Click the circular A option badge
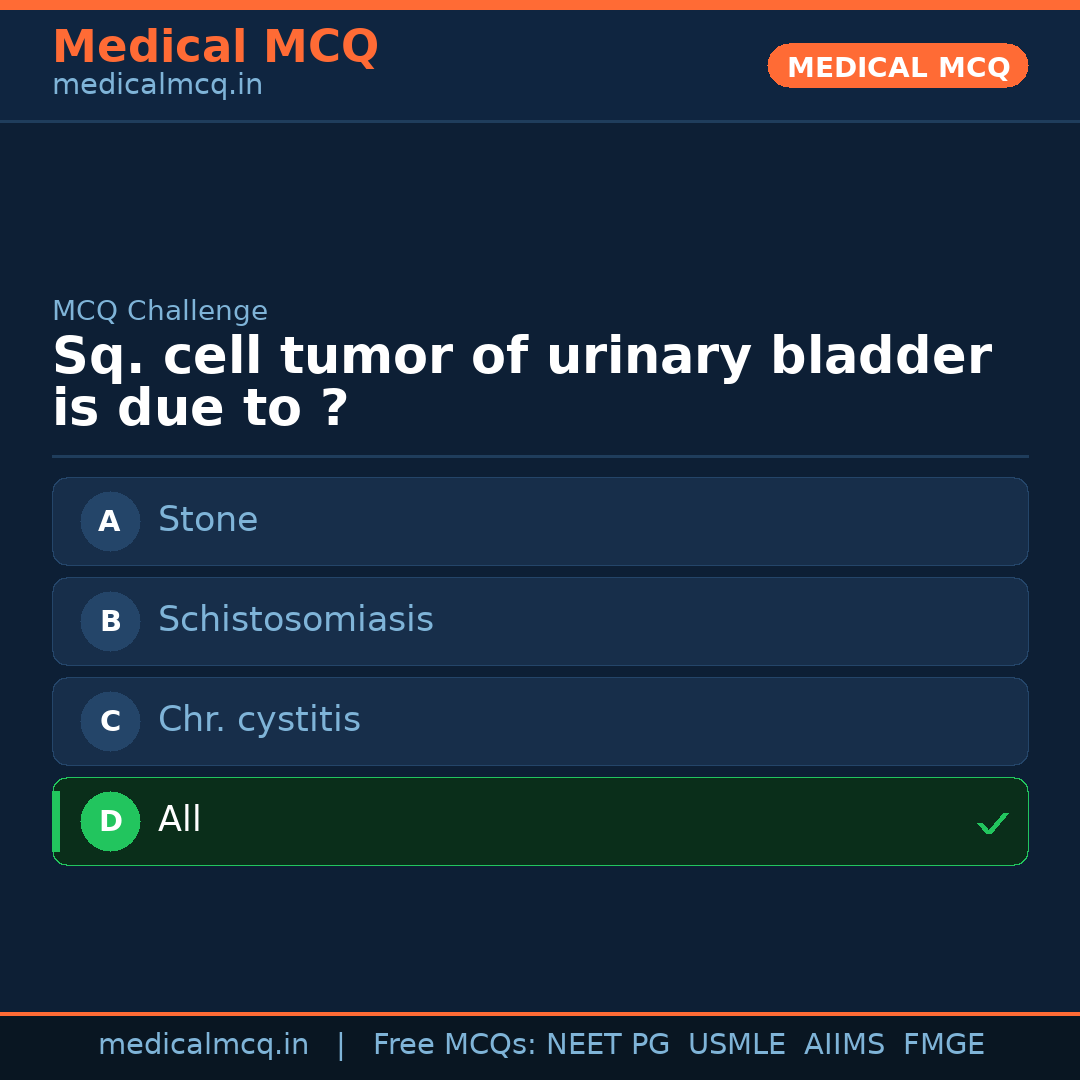This screenshot has height=1080, width=1080. pyautogui.click(x=110, y=521)
